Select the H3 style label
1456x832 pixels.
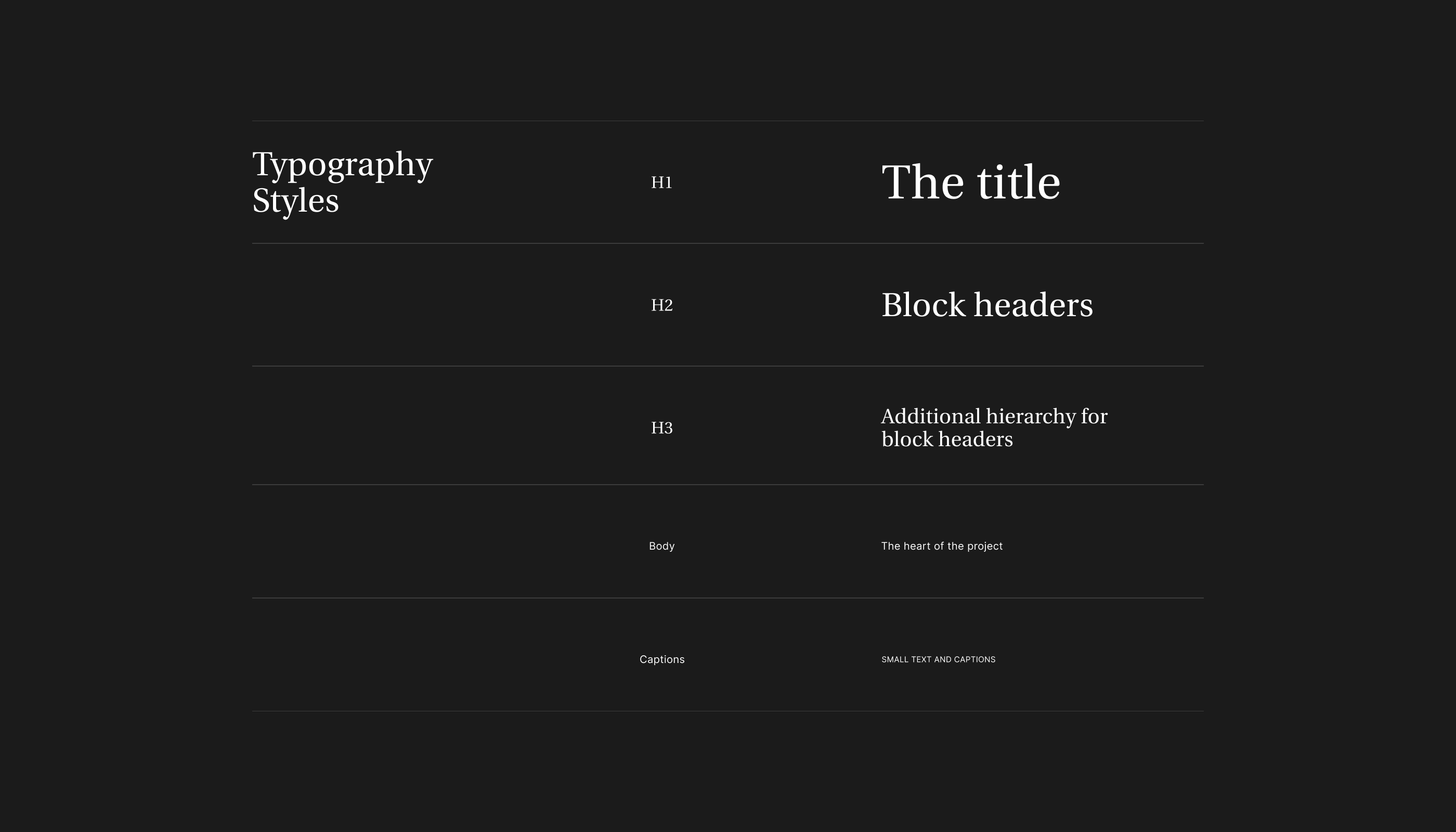pos(662,428)
